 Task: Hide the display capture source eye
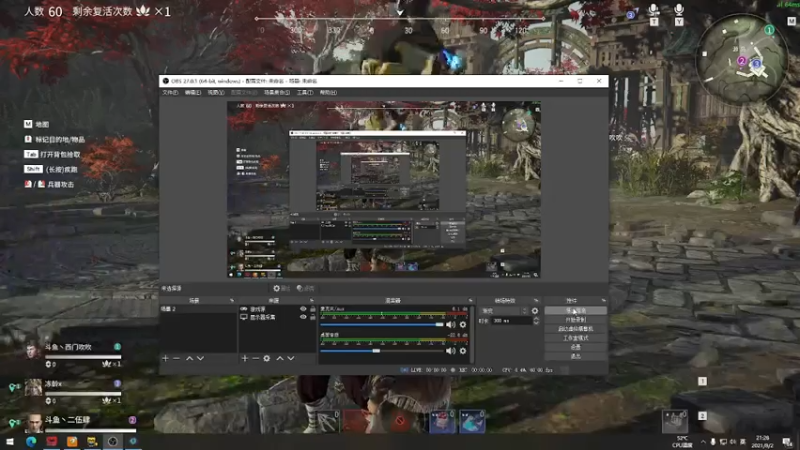pyautogui.click(x=303, y=317)
